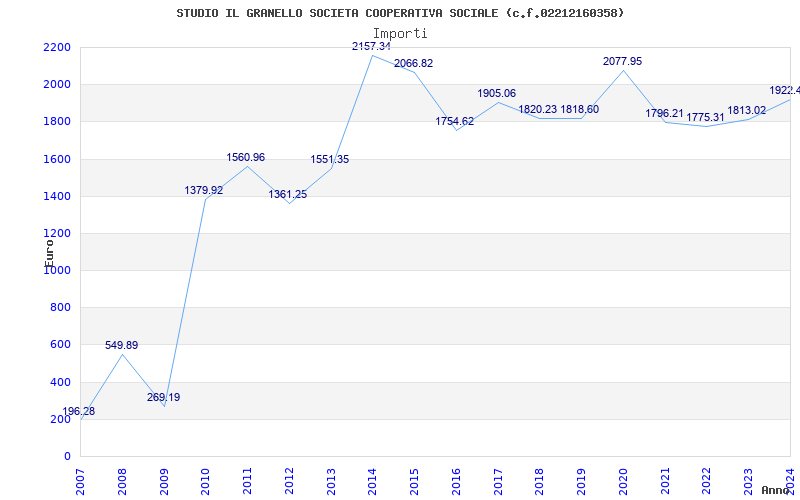Click the 1820.23 value label

(538, 109)
